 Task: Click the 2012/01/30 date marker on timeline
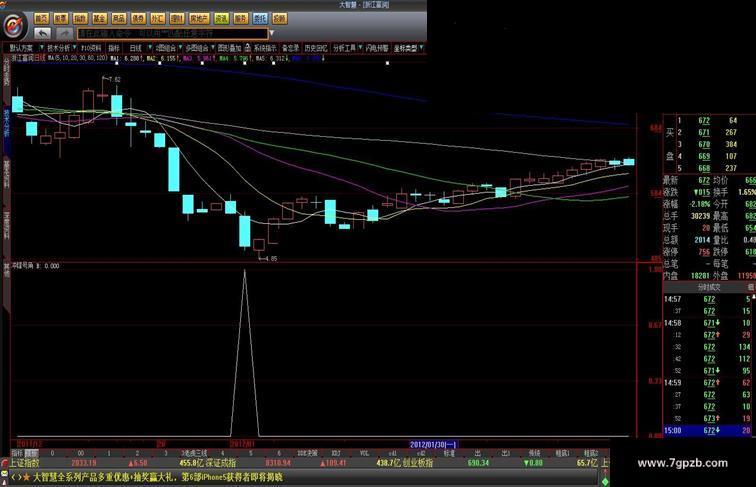[433, 445]
